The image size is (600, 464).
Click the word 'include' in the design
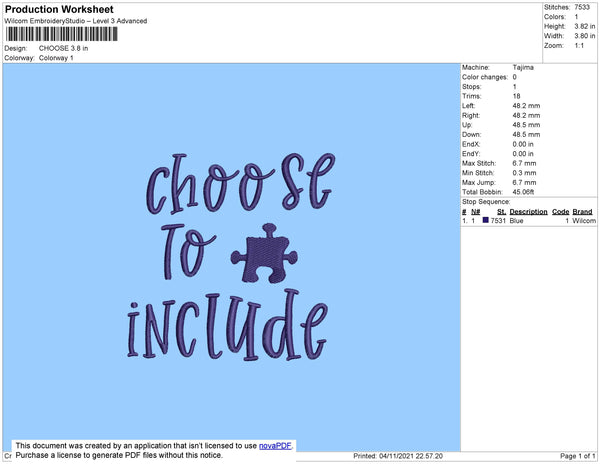[227, 325]
